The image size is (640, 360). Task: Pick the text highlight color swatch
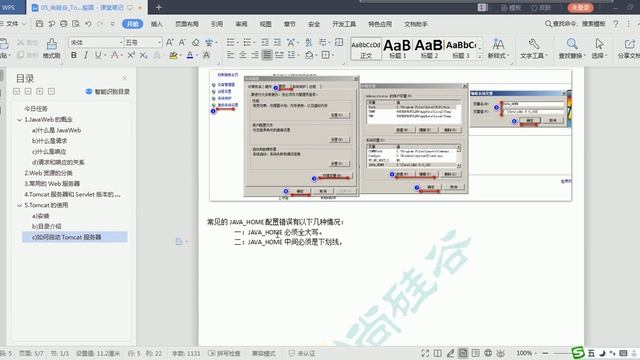(173, 55)
